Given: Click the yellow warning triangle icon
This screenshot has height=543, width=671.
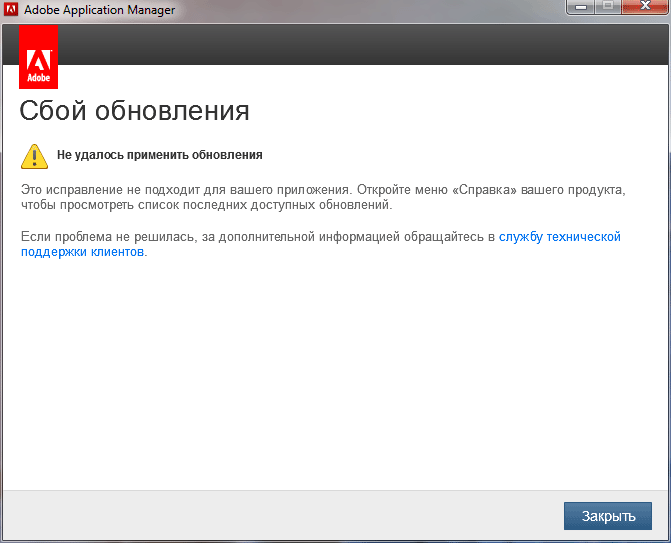Looking at the screenshot, I should pos(34,157).
